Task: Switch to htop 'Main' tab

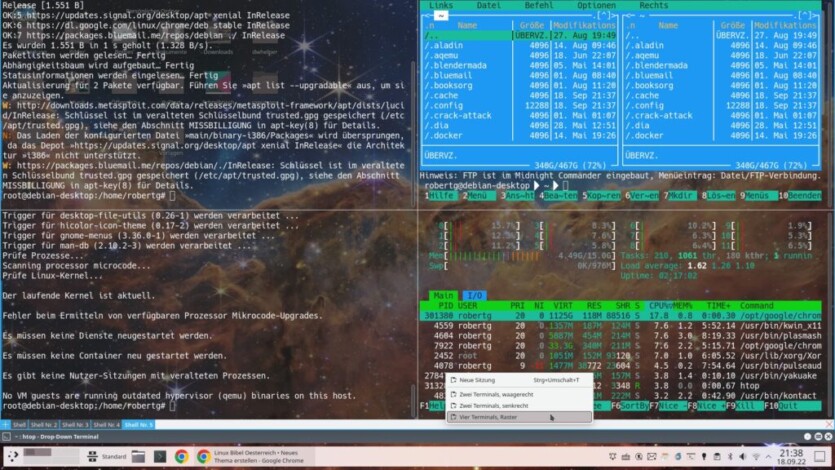Action: (443, 295)
